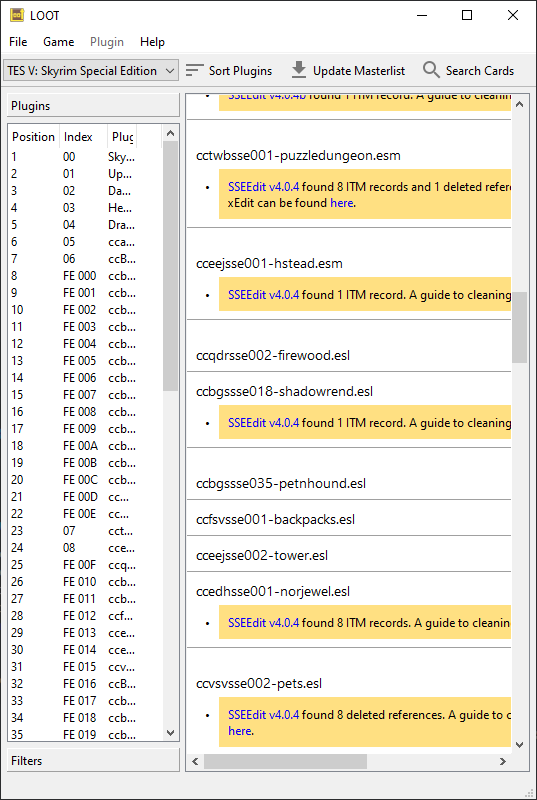Viewport: 537px width, 800px height.
Task: Select plugin row at position 3 (Da...)
Action: [x=86, y=191]
